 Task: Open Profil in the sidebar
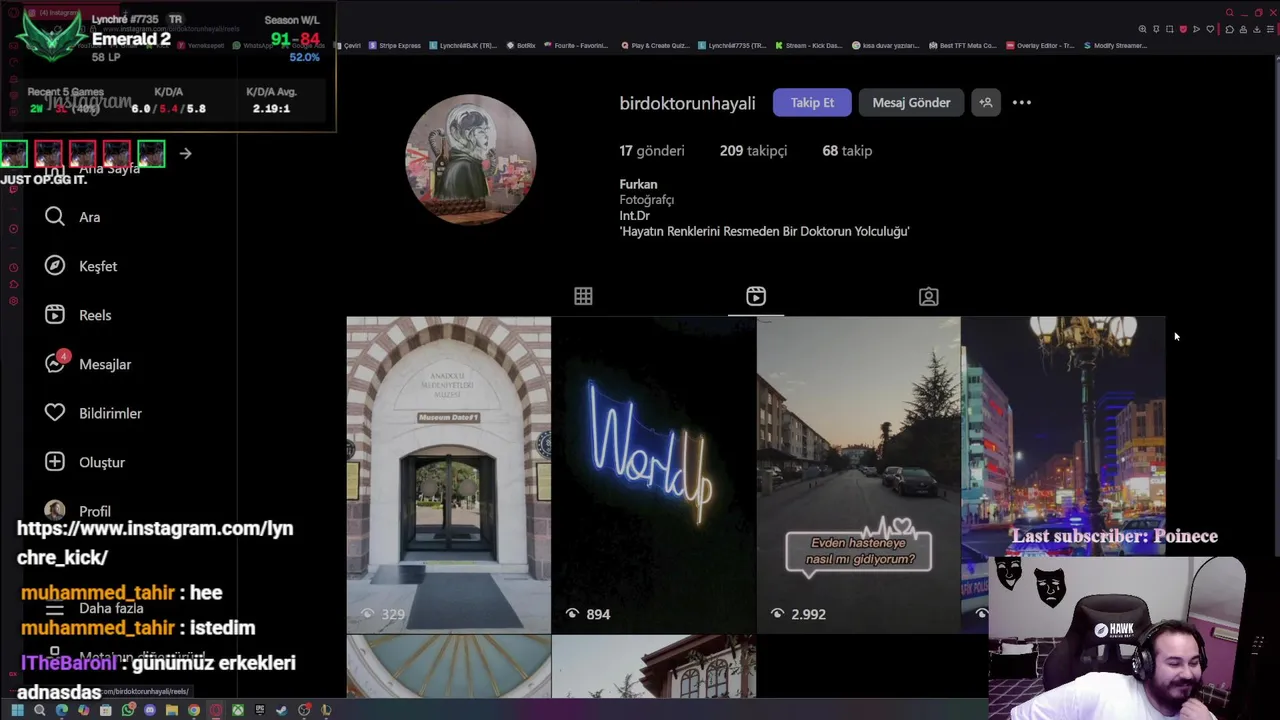pyautogui.click(x=78, y=511)
